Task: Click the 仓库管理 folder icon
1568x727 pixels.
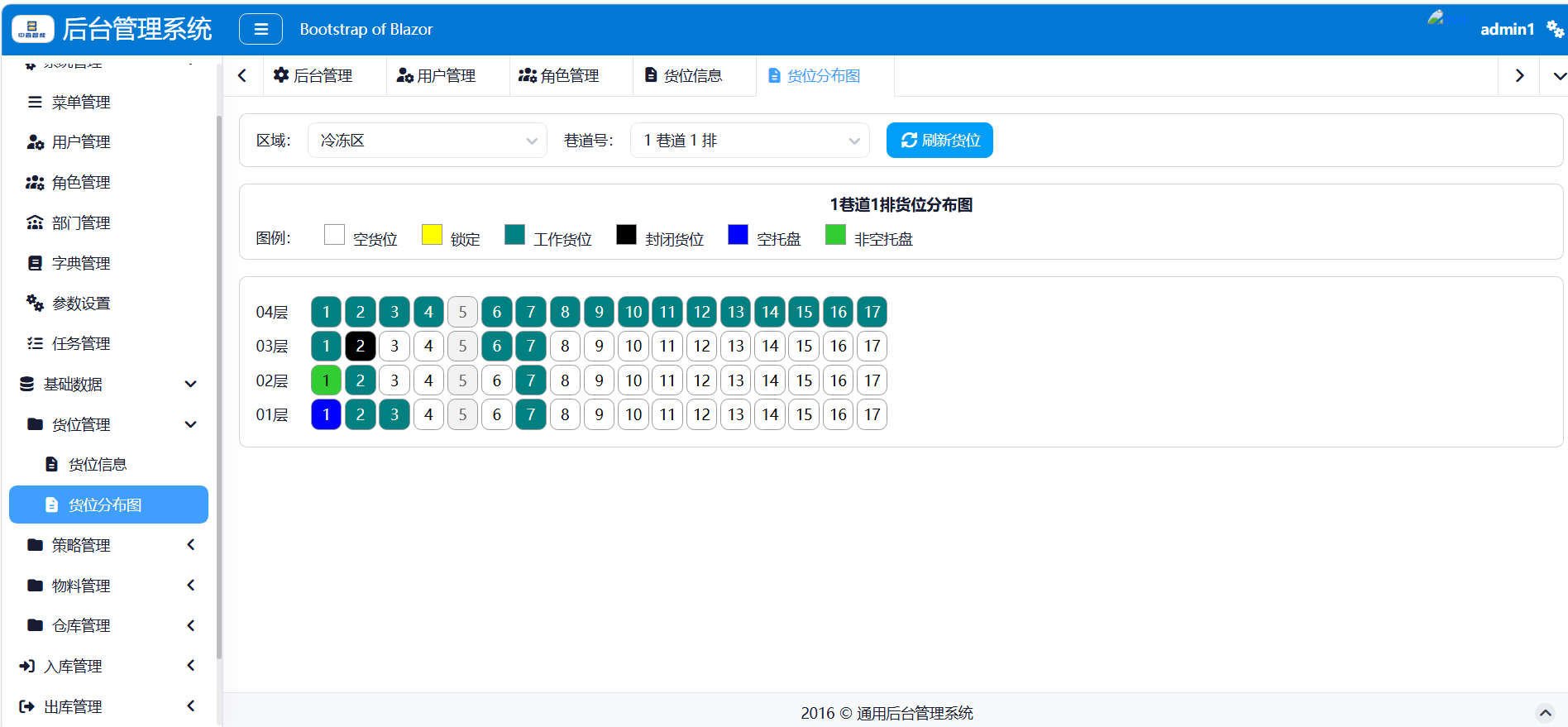Action: click(x=35, y=625)
